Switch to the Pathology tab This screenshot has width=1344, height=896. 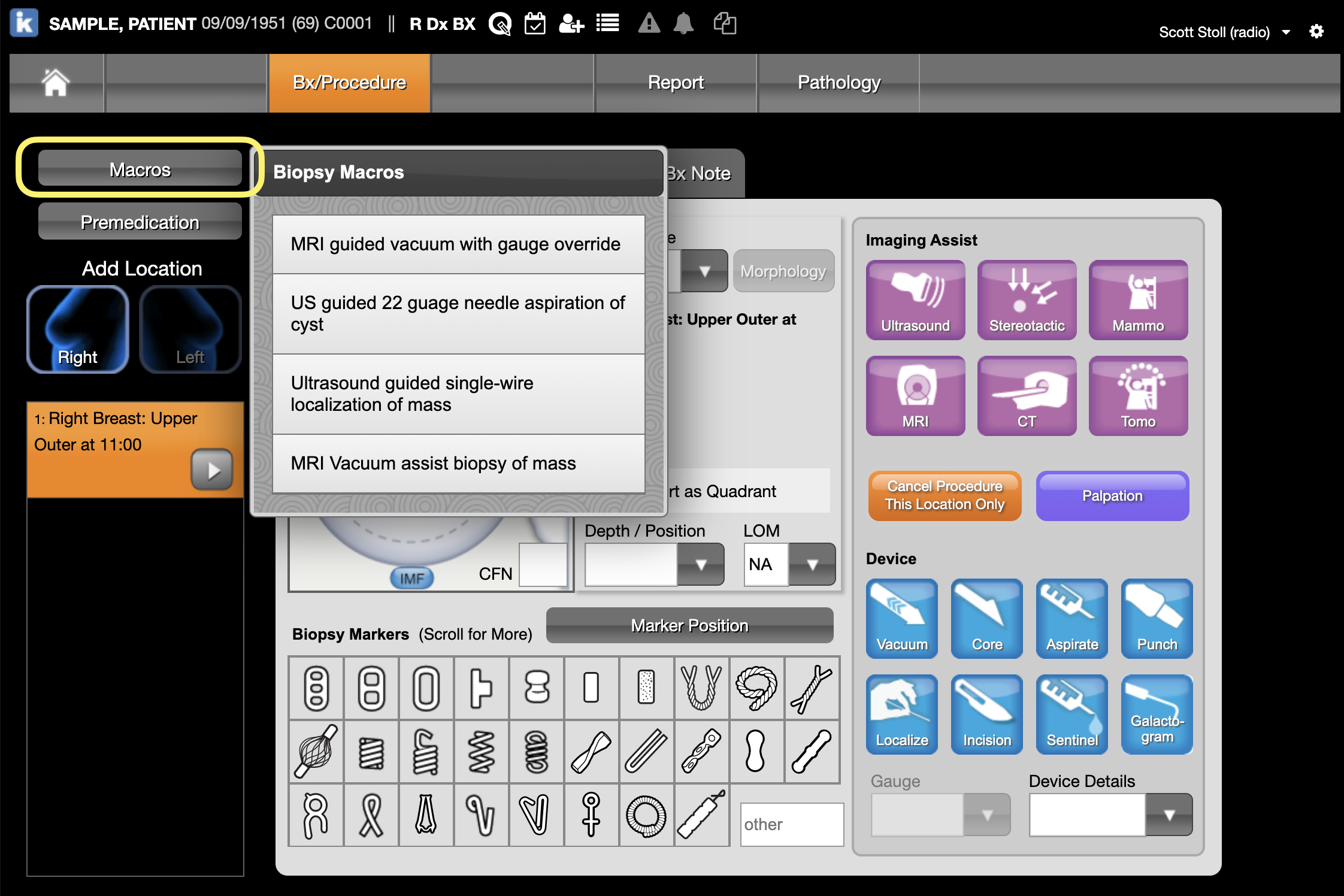(x=839, y=83)
